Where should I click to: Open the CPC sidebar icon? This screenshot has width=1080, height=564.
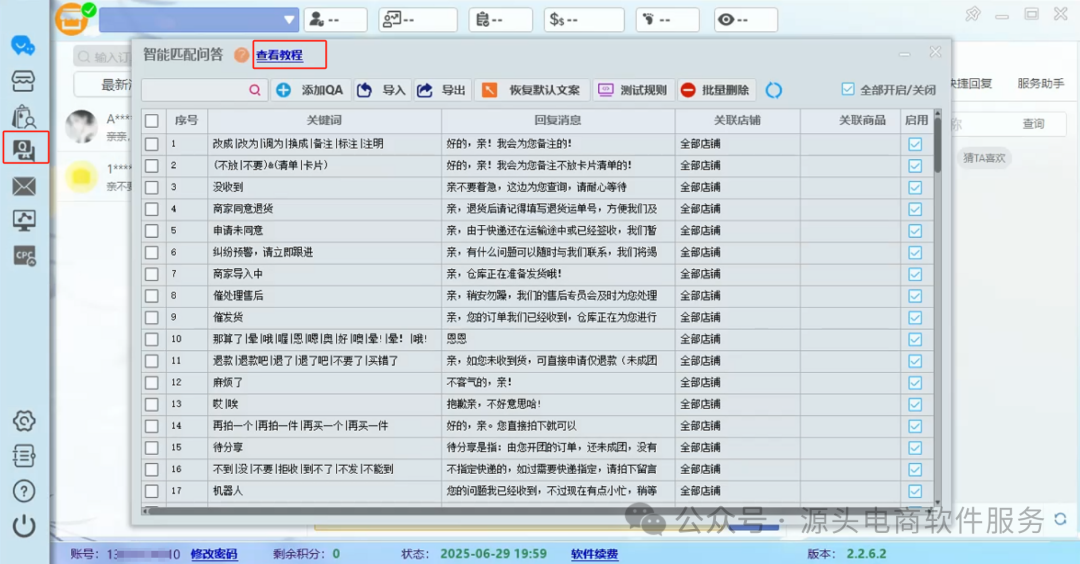click(x=25, y=255)
